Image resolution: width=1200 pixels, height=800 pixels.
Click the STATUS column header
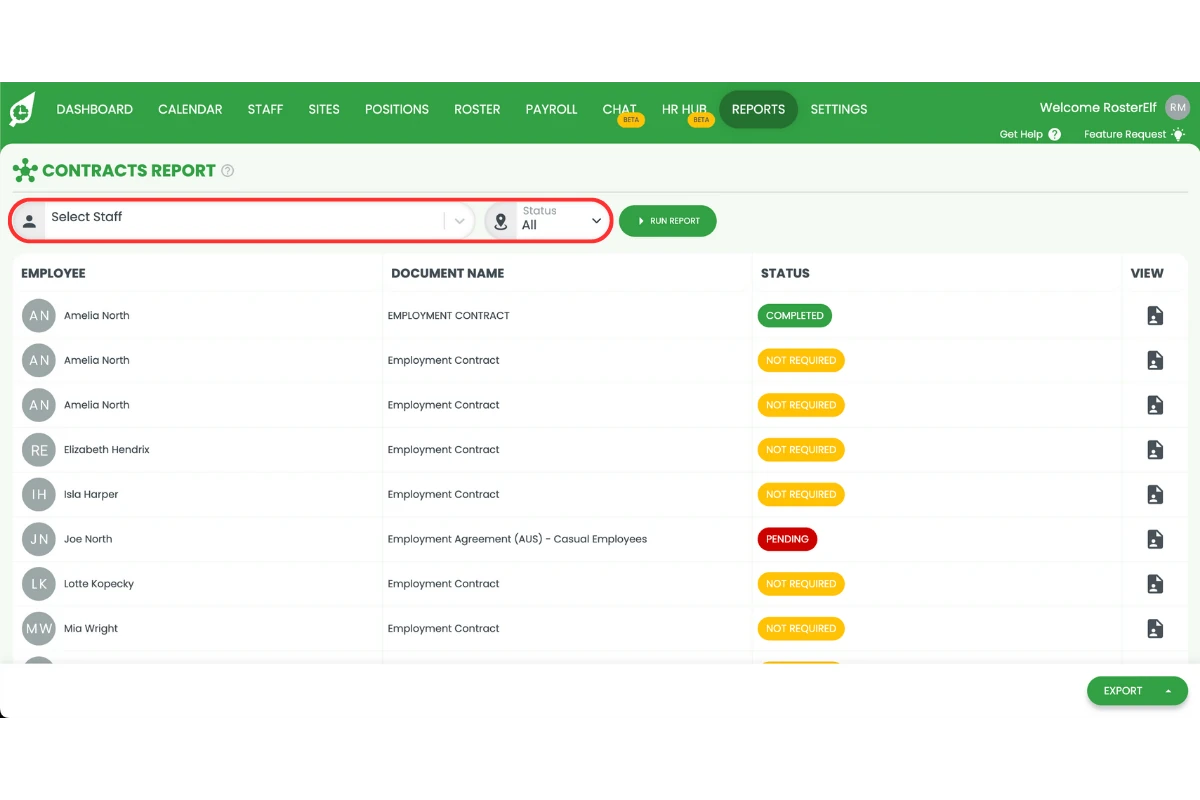click(x=785, y=273)
